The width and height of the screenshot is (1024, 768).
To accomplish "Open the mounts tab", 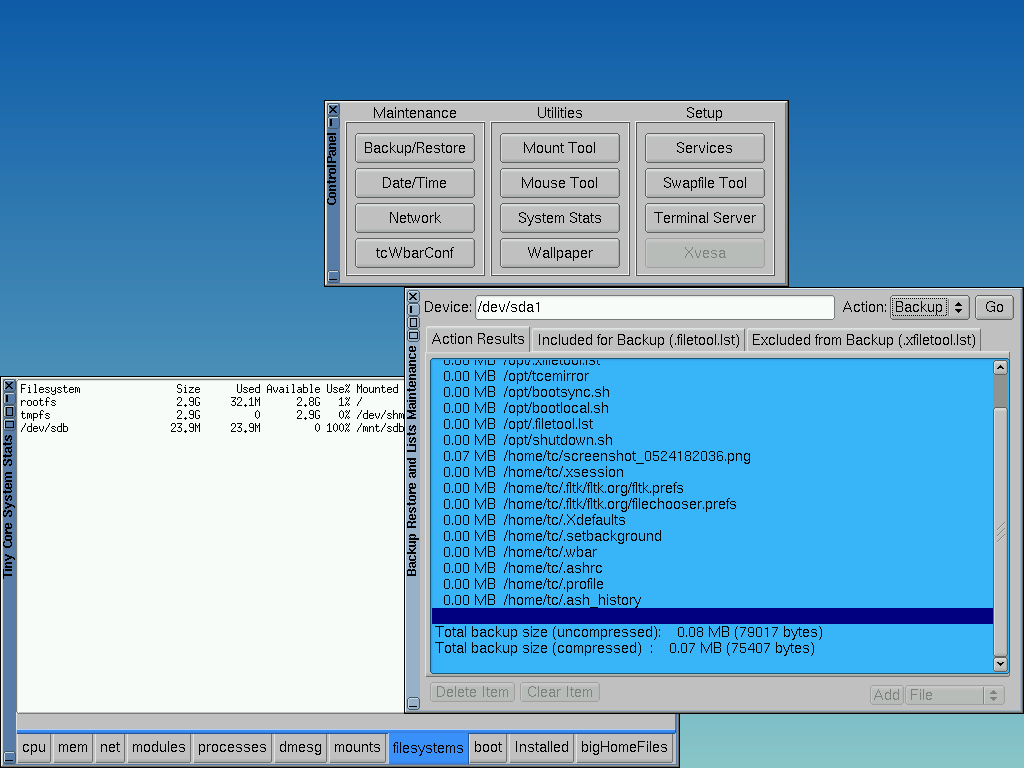I will (357, 747).
